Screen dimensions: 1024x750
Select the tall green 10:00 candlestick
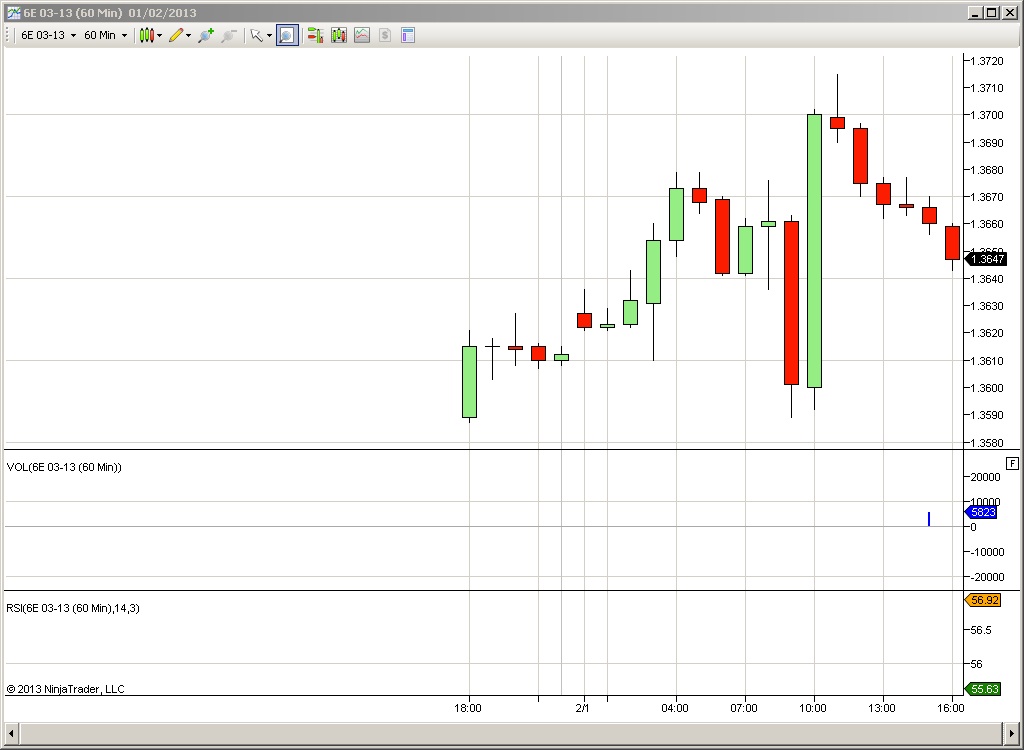pos(814,251)
